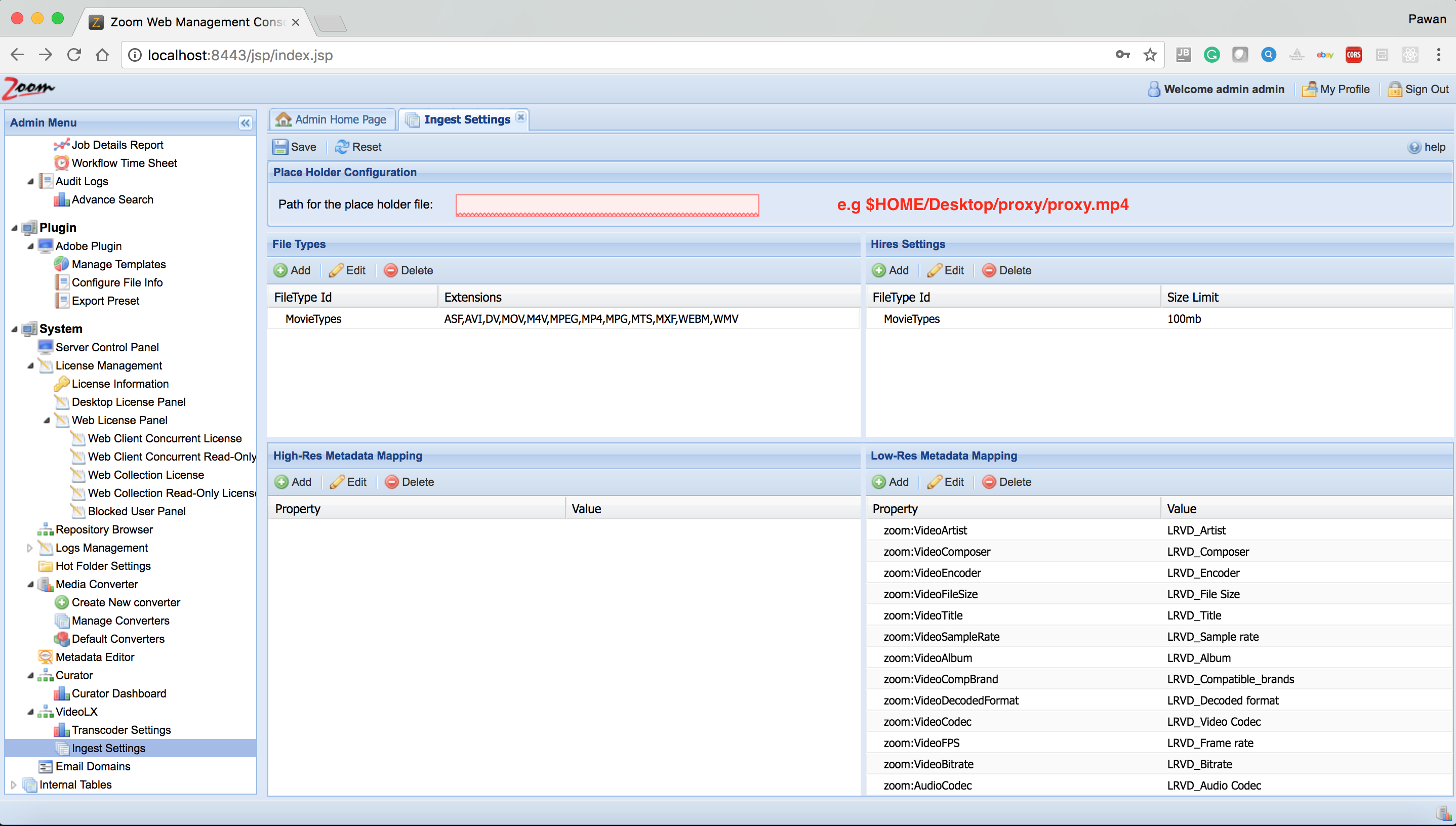
Task: Open Job Details Report
Action: 117,145
